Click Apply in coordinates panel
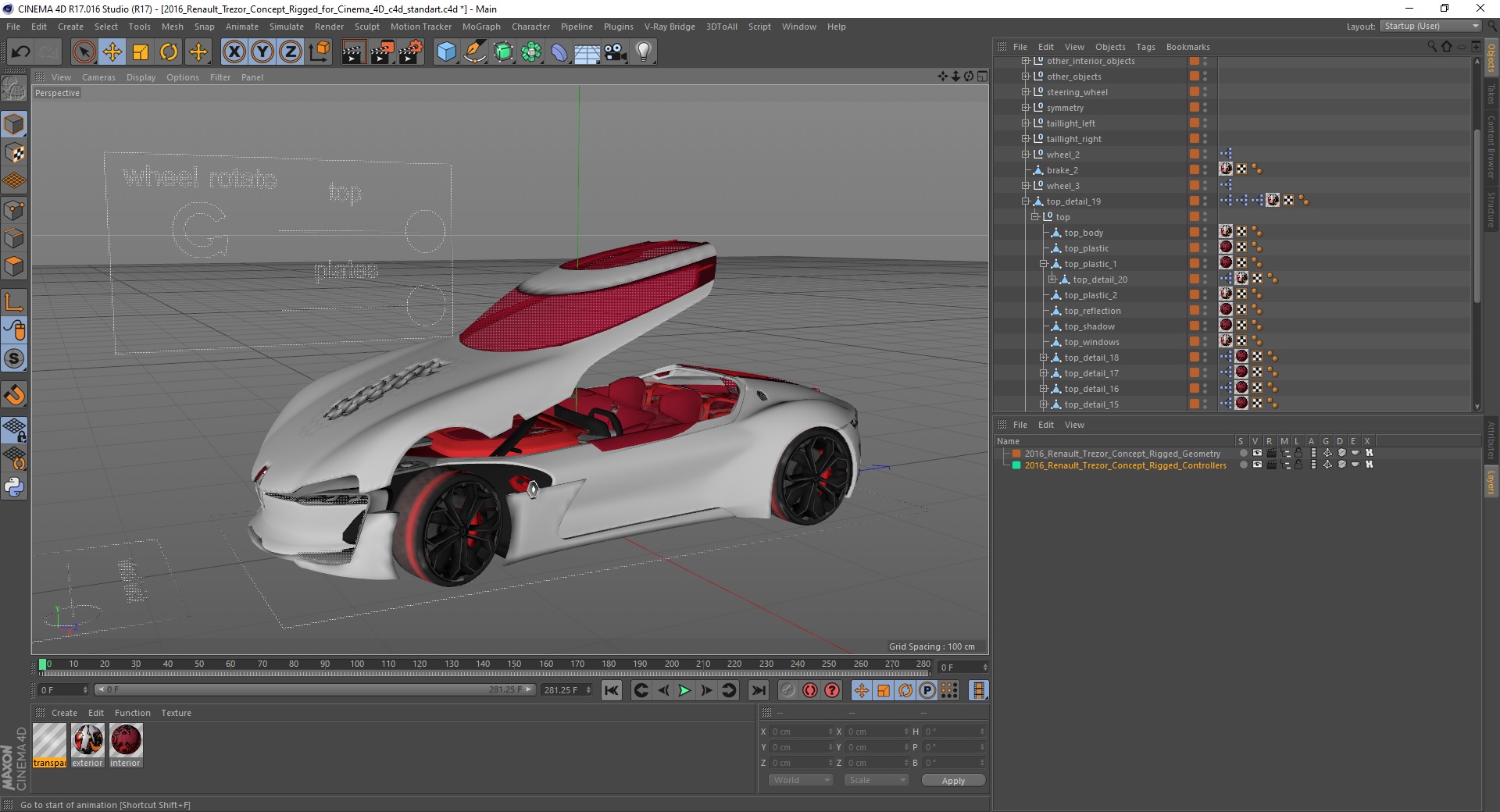The height and width of the screenshot is (812, 1500). 953,781
